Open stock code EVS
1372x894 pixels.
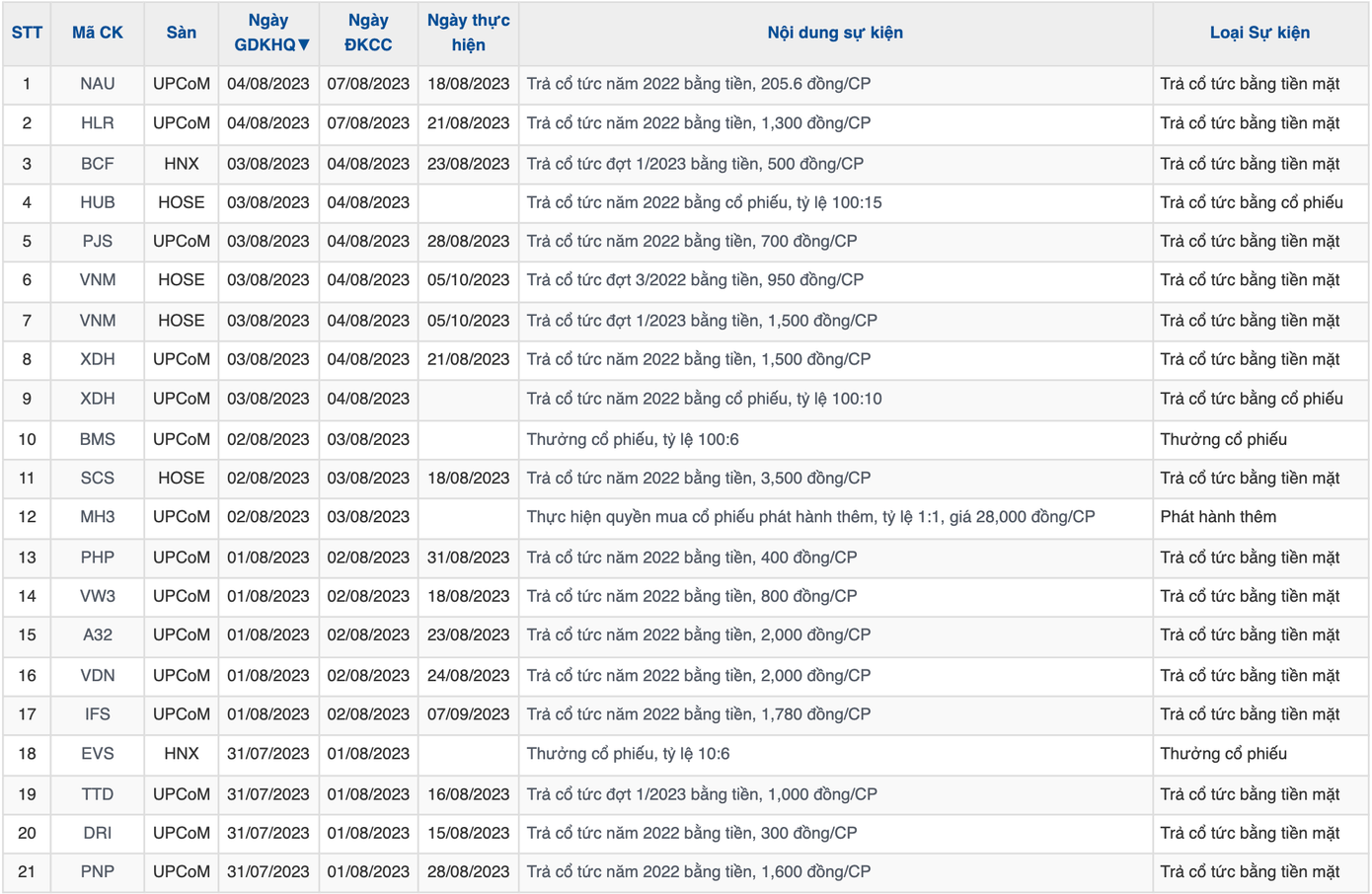[x=98, y=754]
